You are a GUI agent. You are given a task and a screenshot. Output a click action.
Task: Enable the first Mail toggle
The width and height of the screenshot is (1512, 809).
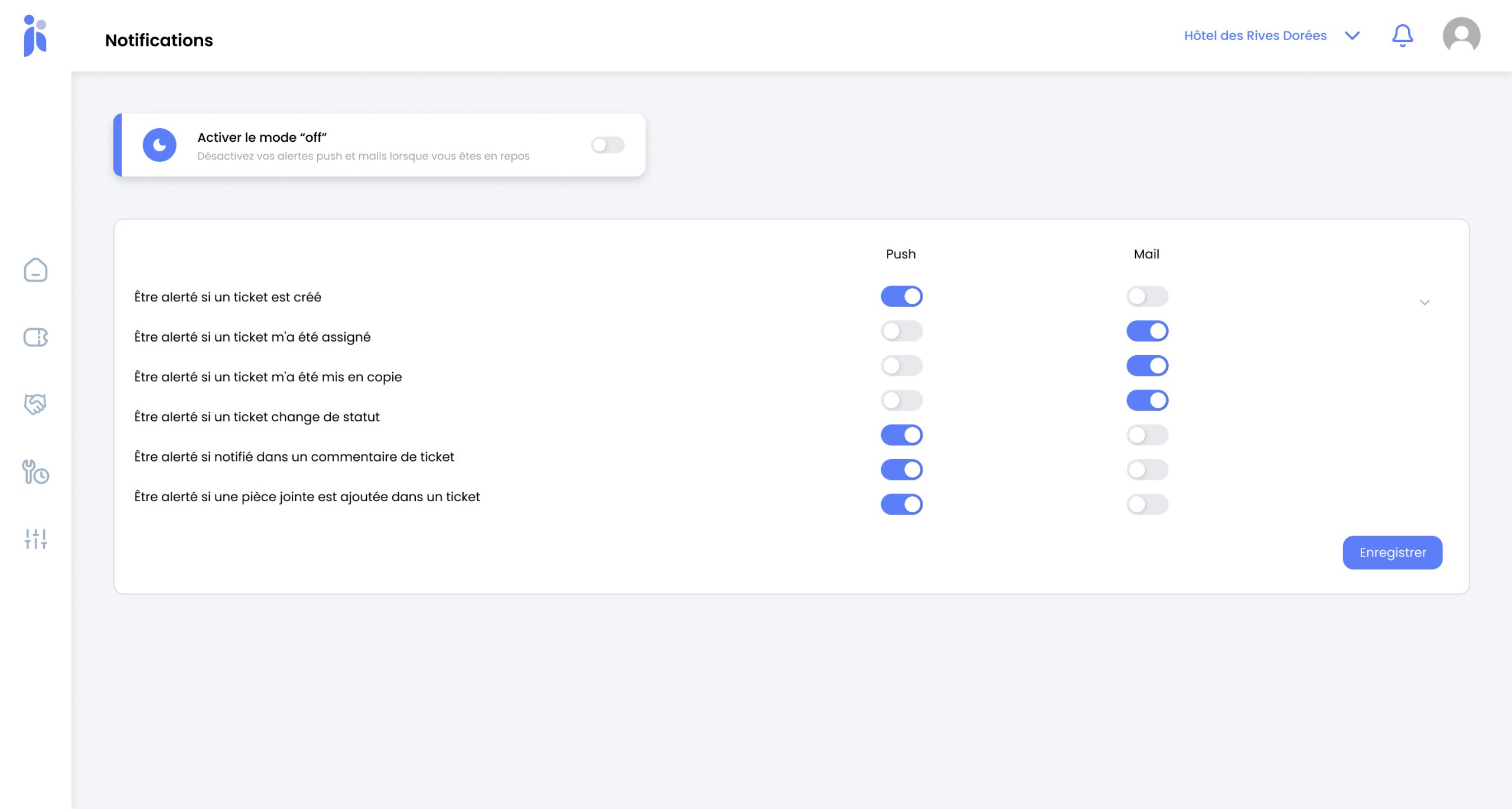(1147, 296)
